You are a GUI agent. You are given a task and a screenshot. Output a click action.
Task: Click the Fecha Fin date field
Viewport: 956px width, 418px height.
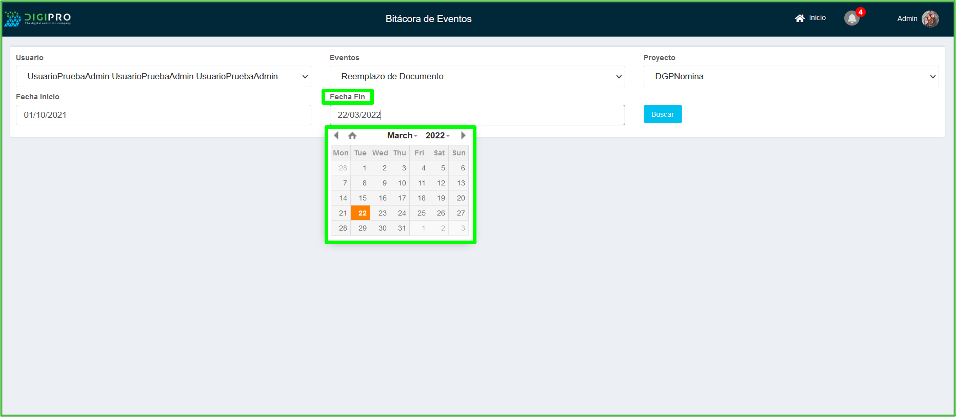pos(476,115)
